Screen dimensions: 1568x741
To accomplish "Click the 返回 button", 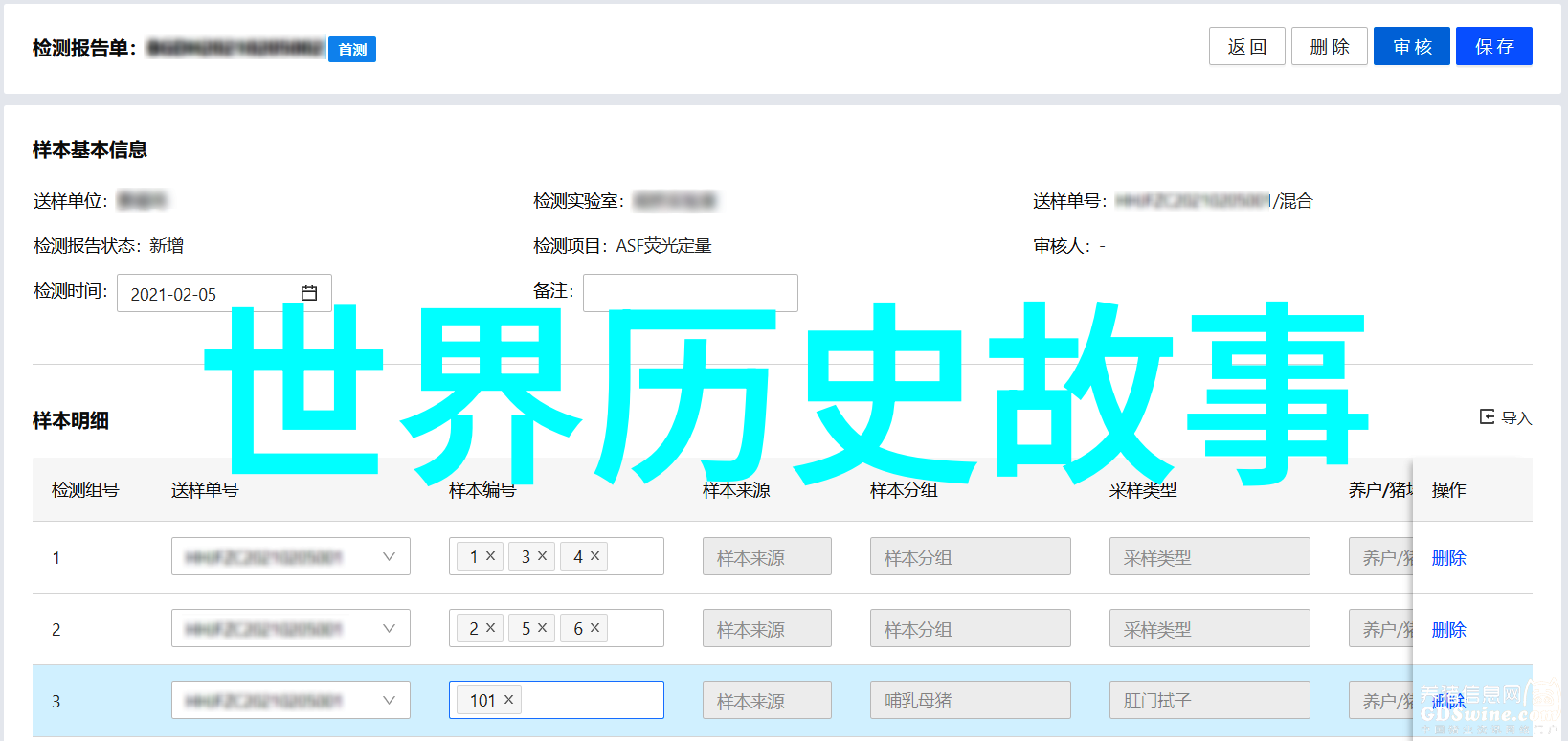I will pyautogui.click(x=1246, y=46).
